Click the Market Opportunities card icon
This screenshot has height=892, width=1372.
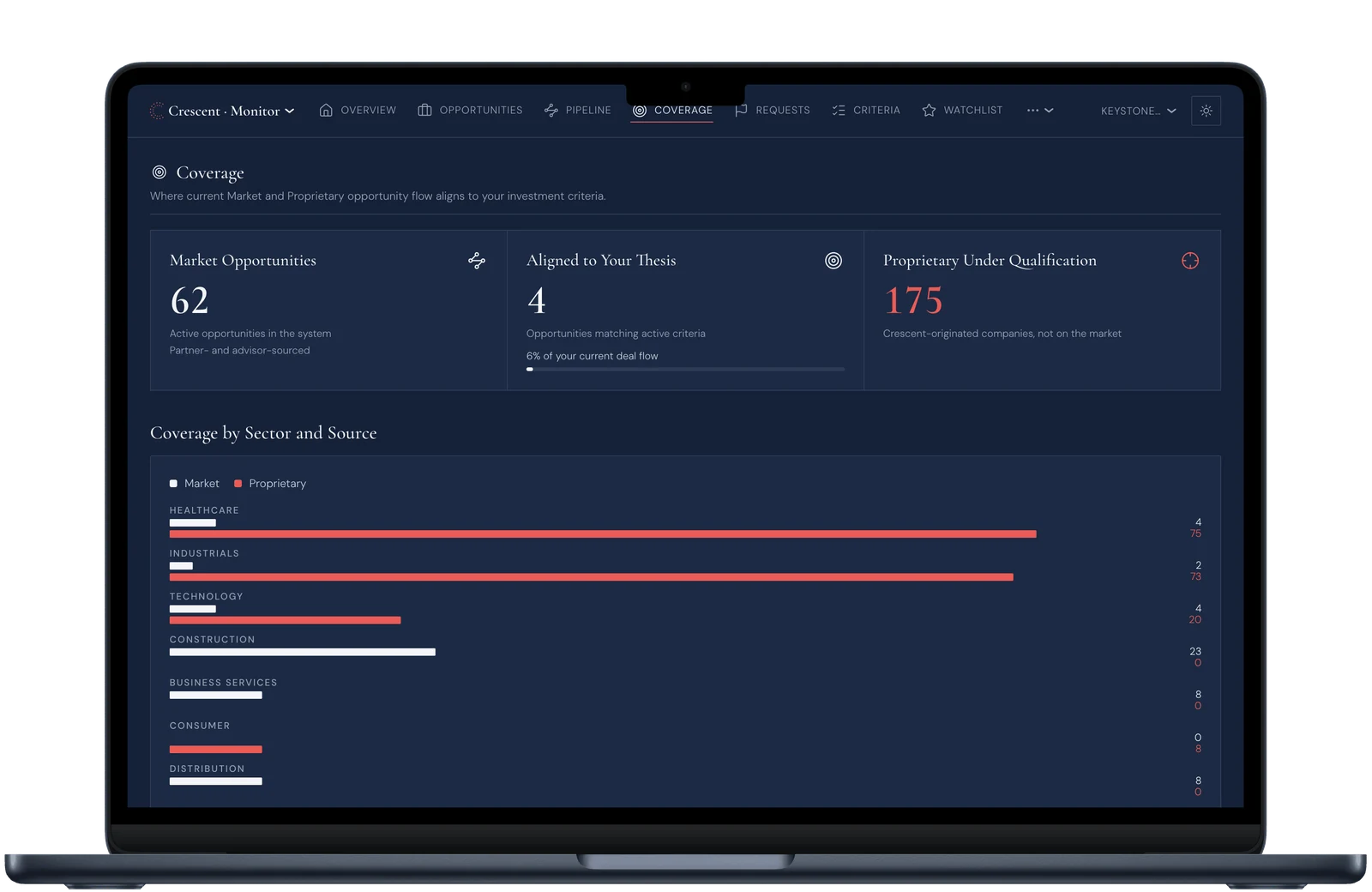(x=478, y=261)
